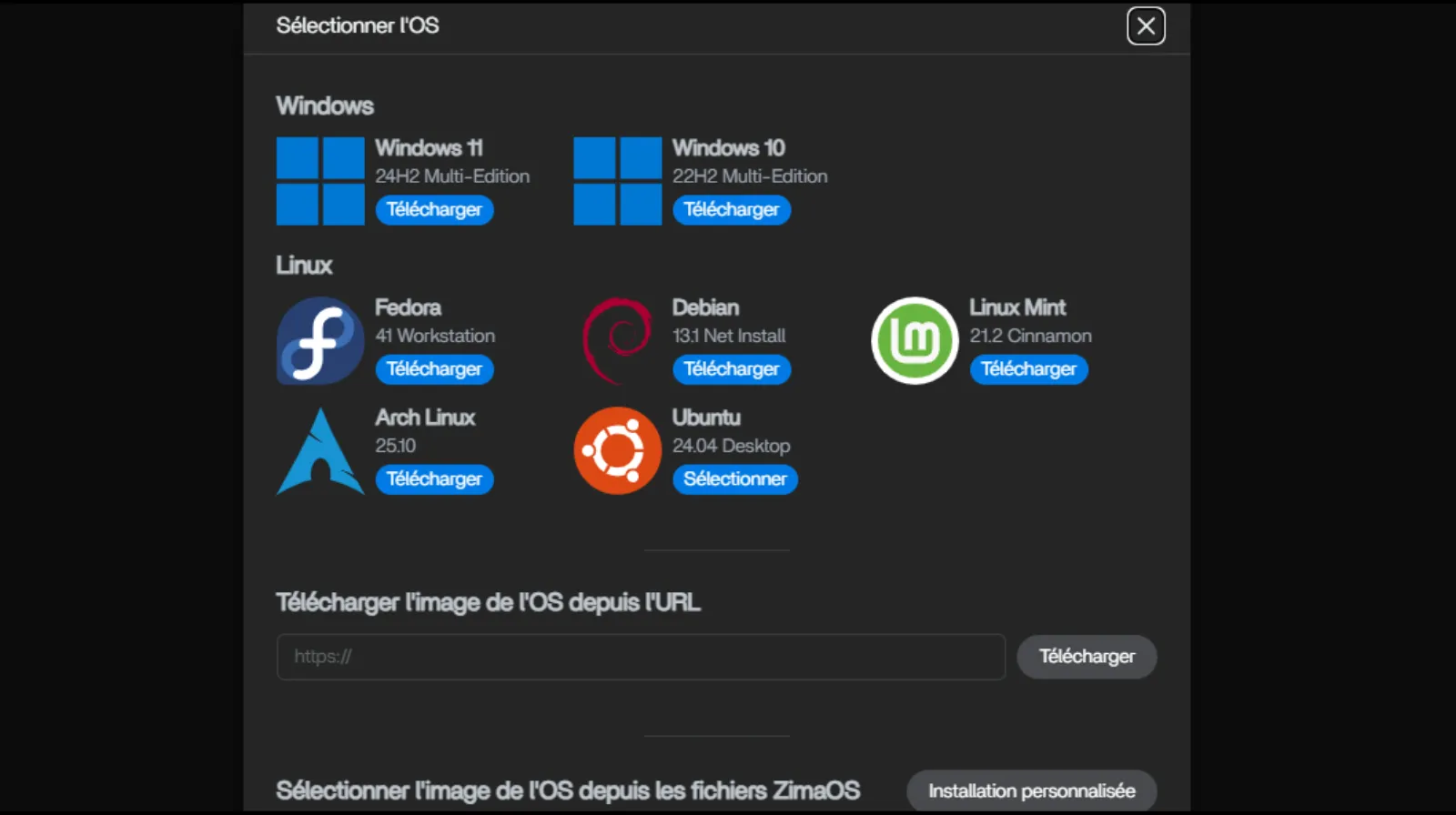This screenshot has width=1456, height=815.
Task: Close the Sélectionner l'OS dialog
Action: point(1146,26)
